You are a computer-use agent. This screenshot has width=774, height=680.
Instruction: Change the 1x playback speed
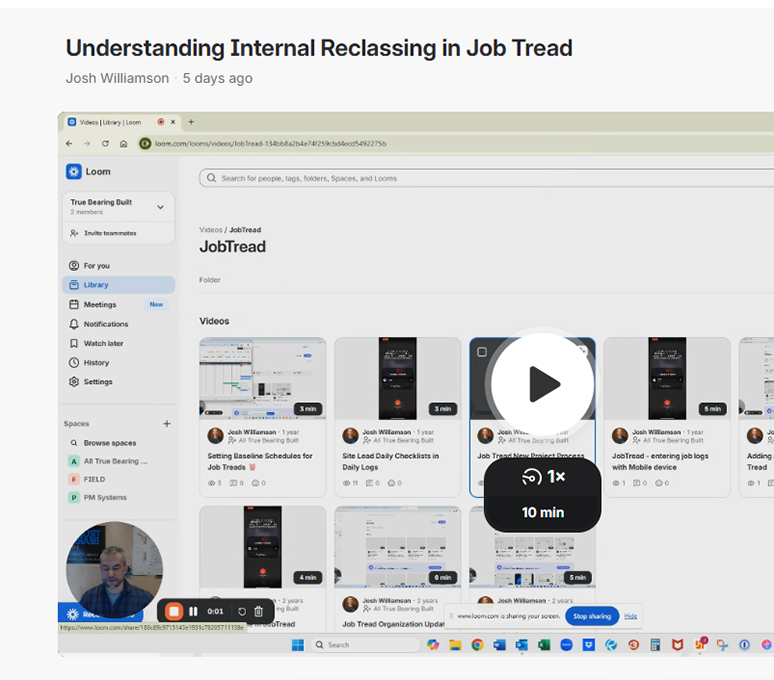pos(543,478)
